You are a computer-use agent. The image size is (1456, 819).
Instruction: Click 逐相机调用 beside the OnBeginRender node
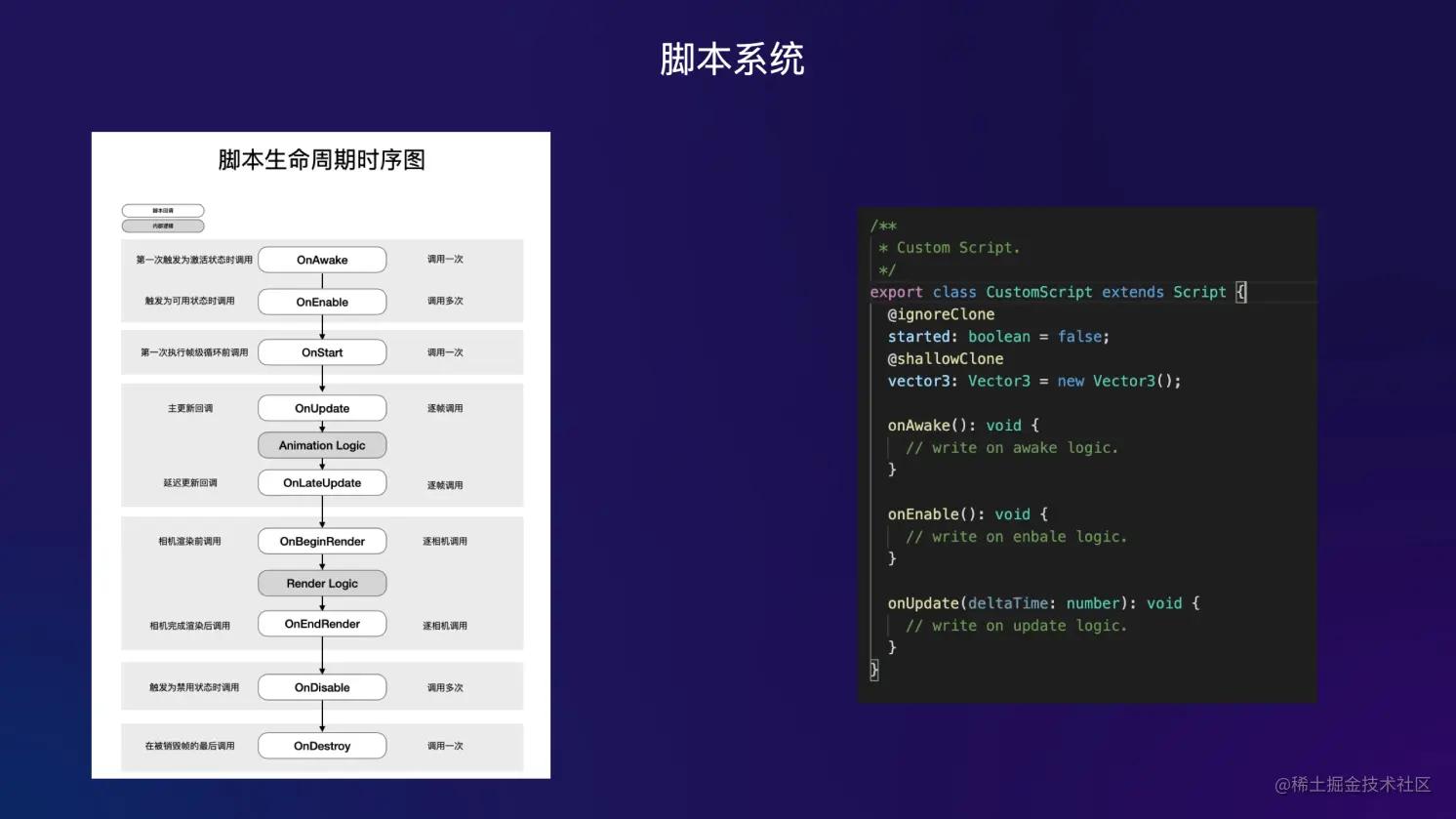tap(445, 541)
